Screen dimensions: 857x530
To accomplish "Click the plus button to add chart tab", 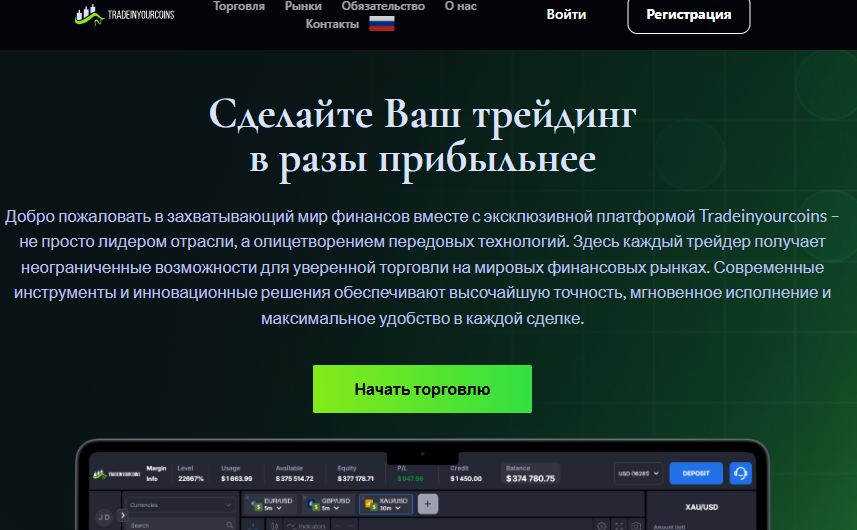I will pos(428,504).
